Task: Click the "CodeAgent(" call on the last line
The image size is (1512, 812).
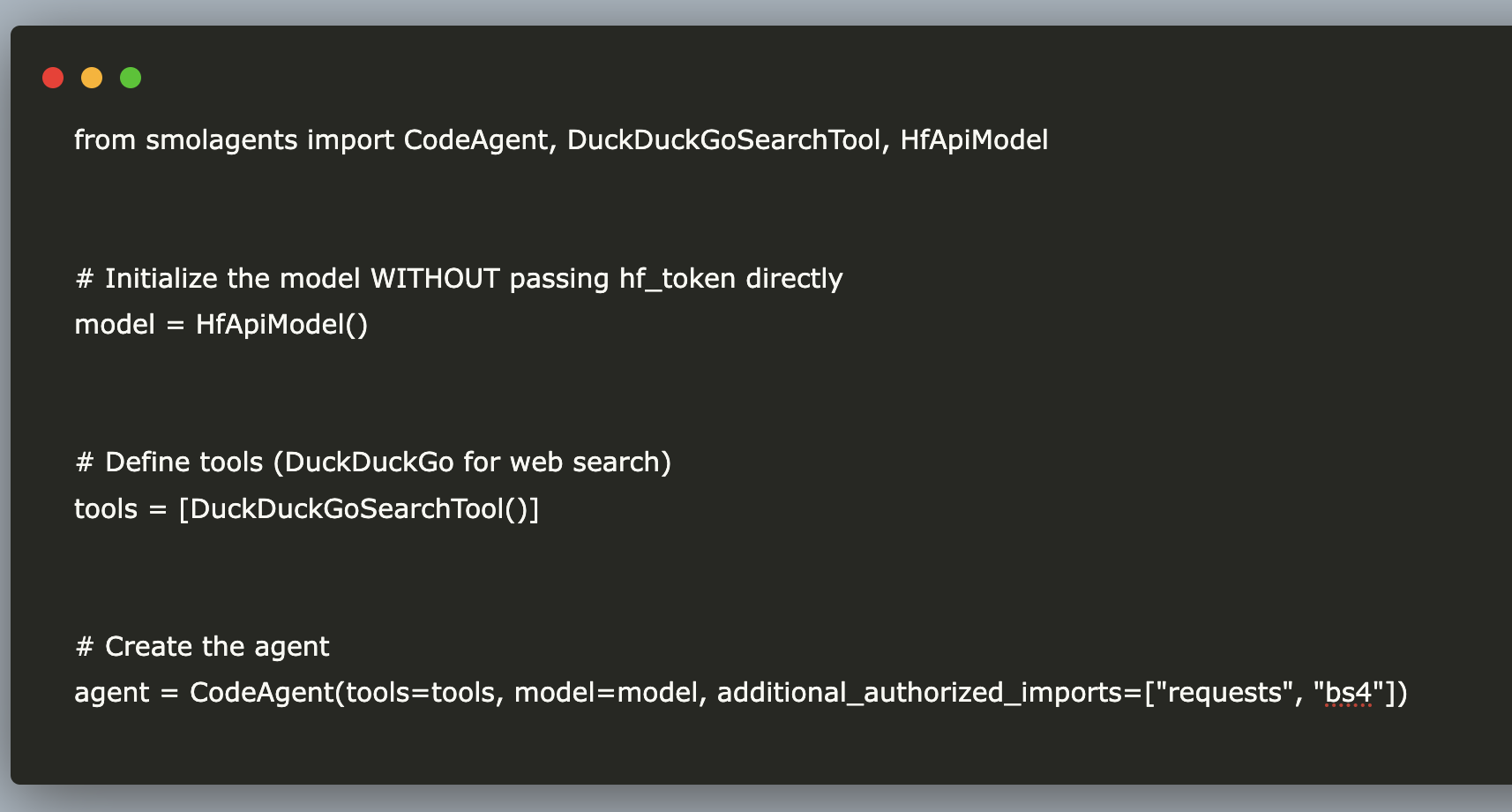Action: [266, 693]
